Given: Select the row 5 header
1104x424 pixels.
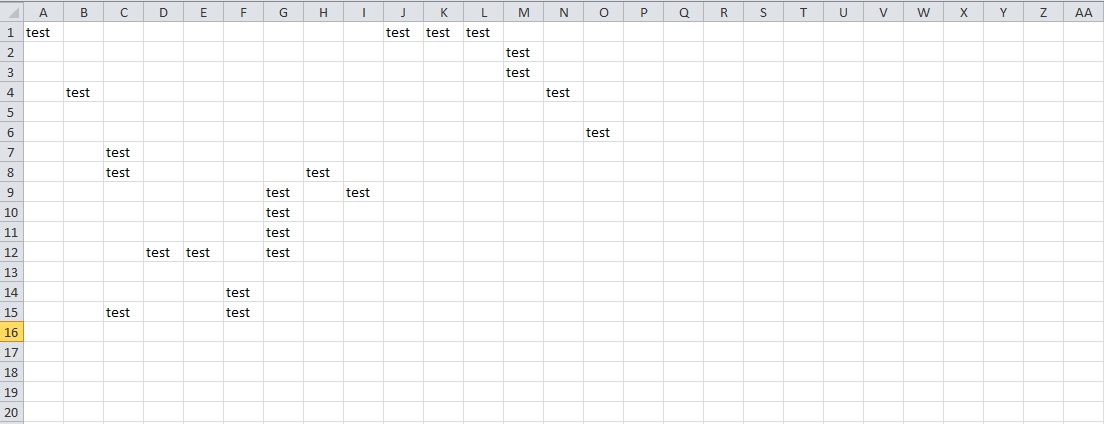Looking at the screenshot, I should point(11,112).
